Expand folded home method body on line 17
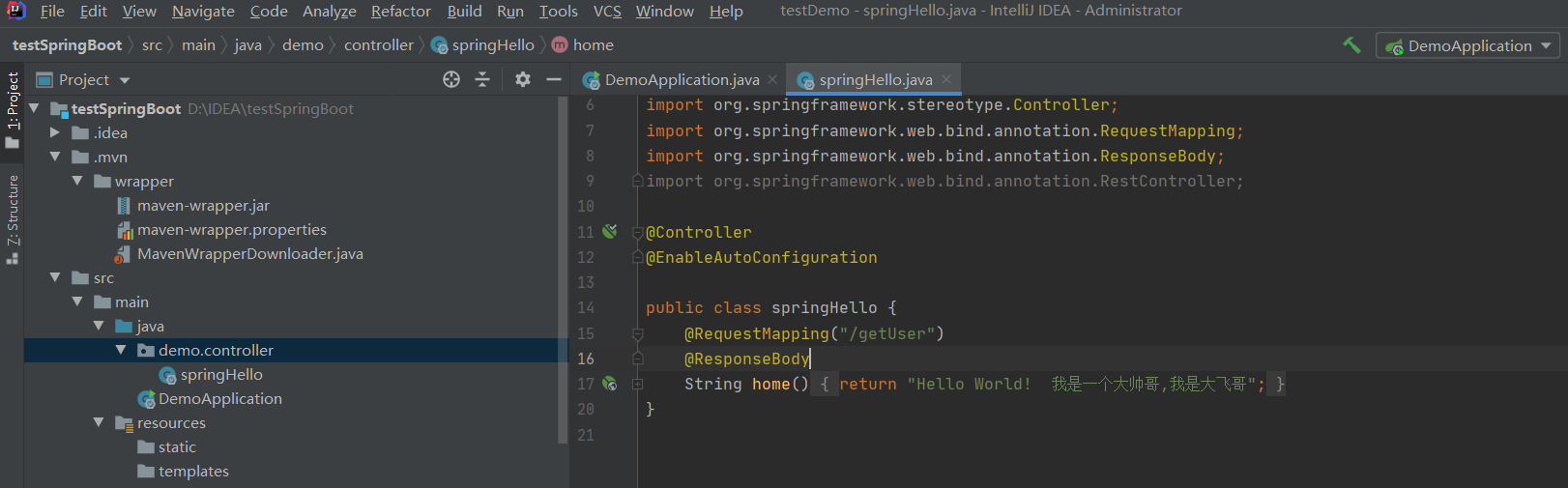The image size is (1568, 488). point(637,384)
